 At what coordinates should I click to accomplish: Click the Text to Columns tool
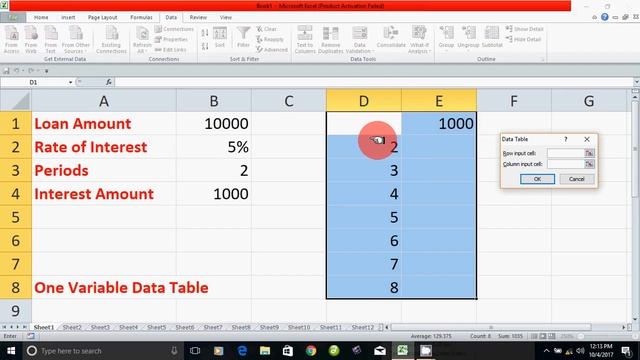[x=305, y=39]
